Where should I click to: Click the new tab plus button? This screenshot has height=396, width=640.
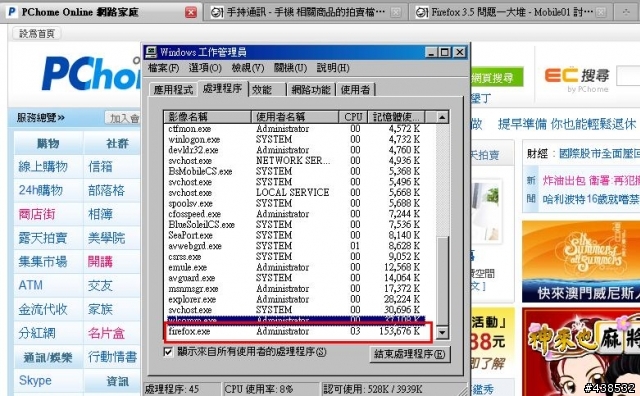(x=626, y=13)
